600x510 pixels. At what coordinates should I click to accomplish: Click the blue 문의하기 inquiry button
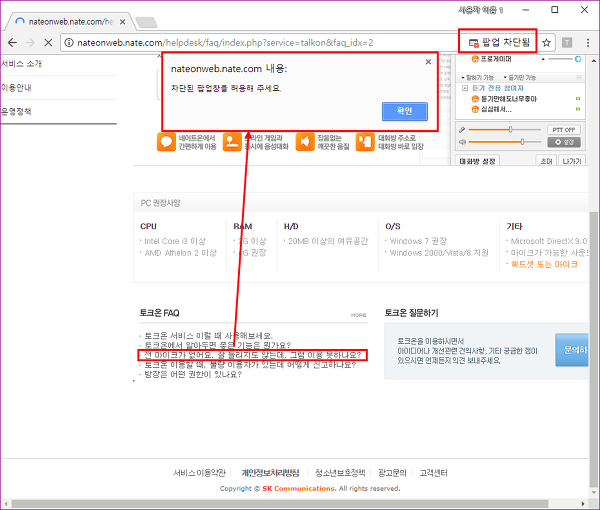572,350
